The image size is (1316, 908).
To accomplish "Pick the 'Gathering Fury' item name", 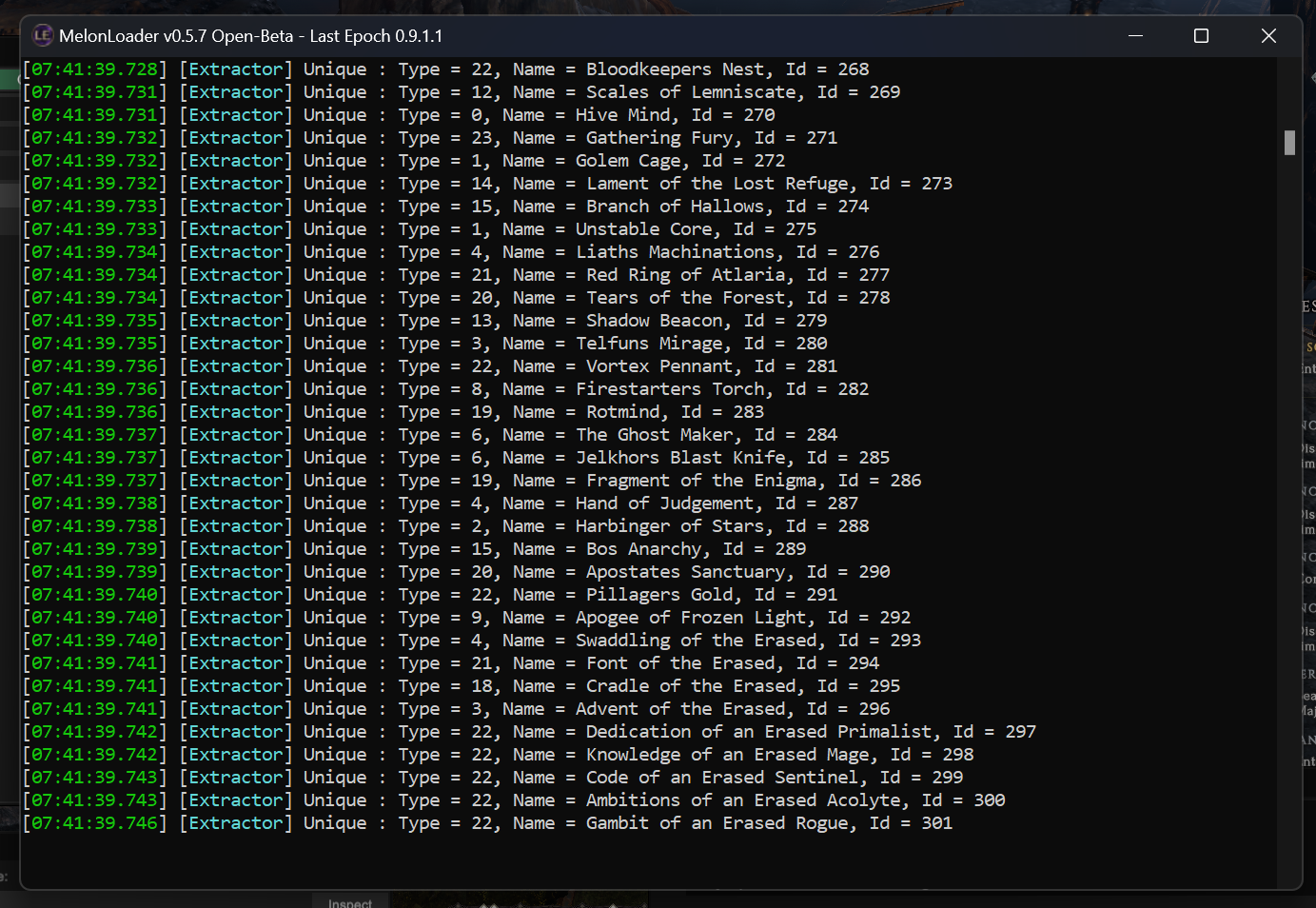I will pos(658,138).
